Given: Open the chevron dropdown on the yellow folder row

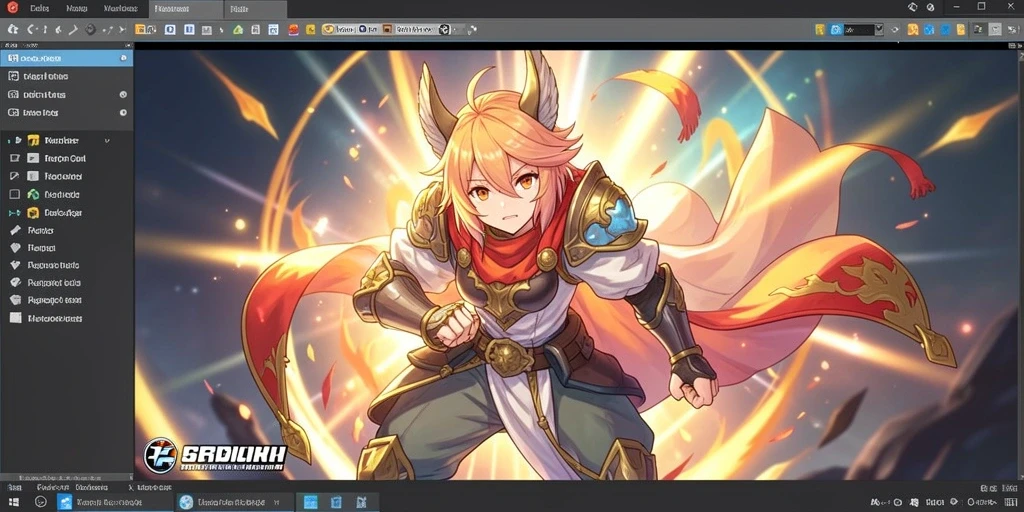Looking at the screenshot, I should (107, 140).
